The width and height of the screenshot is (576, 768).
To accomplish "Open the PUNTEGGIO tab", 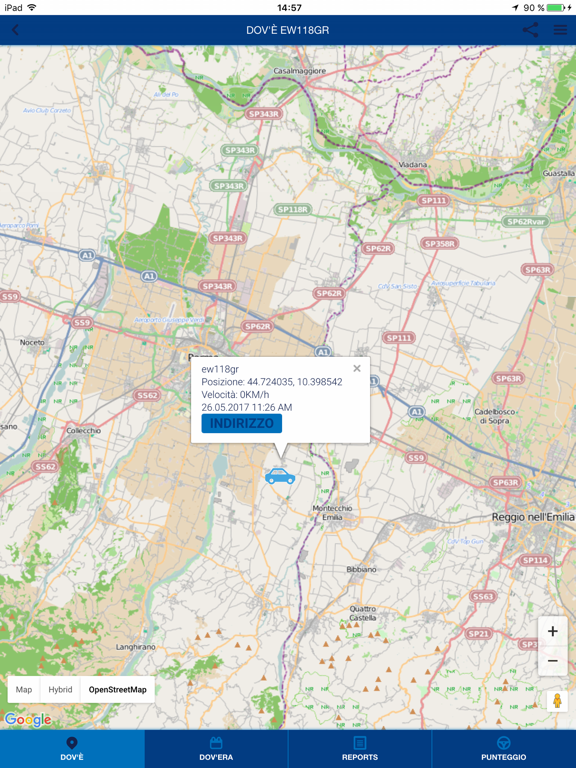I will click(x=504, y=749).
